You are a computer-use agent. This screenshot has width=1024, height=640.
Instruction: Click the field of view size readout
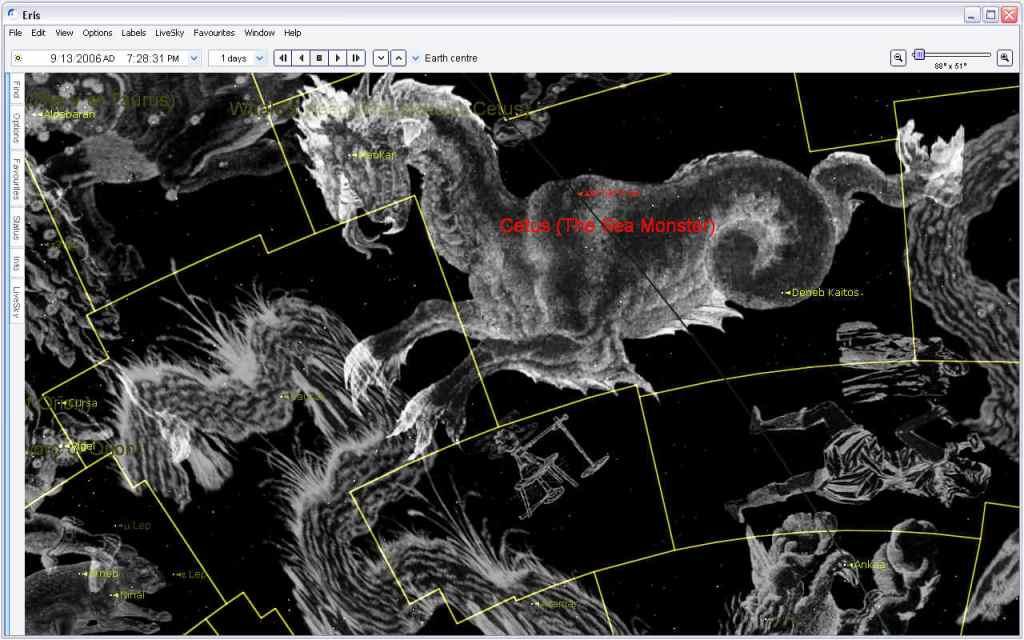click(x=950, y=66)
